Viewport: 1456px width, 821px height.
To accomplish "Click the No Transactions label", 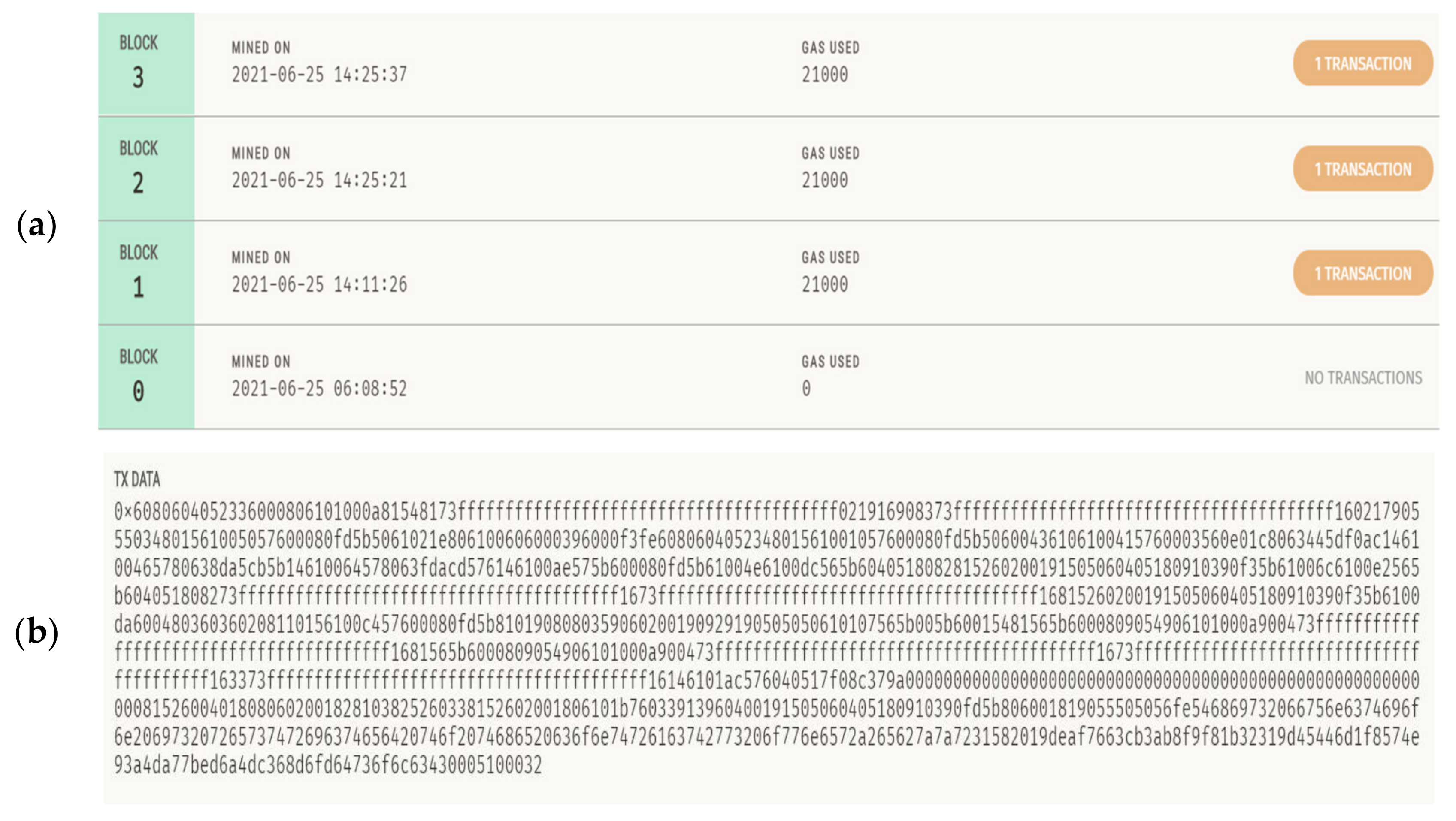I will (1363, 378).
